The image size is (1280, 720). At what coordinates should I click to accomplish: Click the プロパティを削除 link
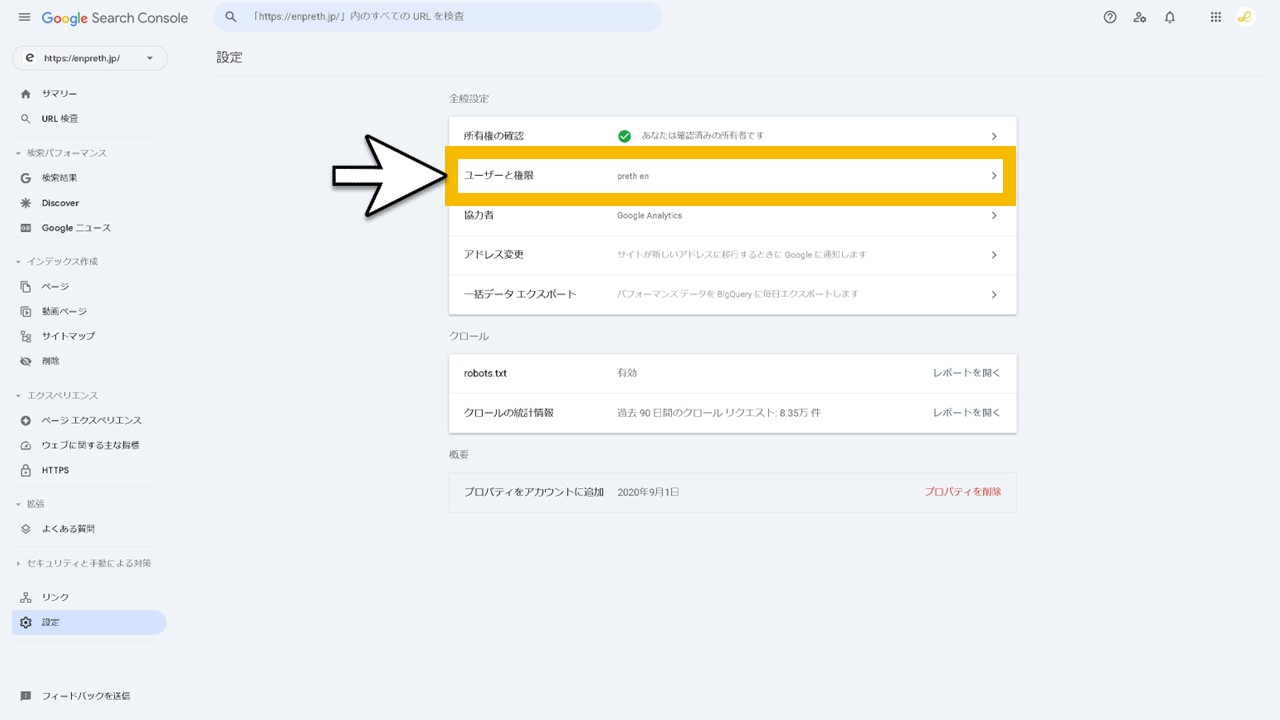click(963, 491)
